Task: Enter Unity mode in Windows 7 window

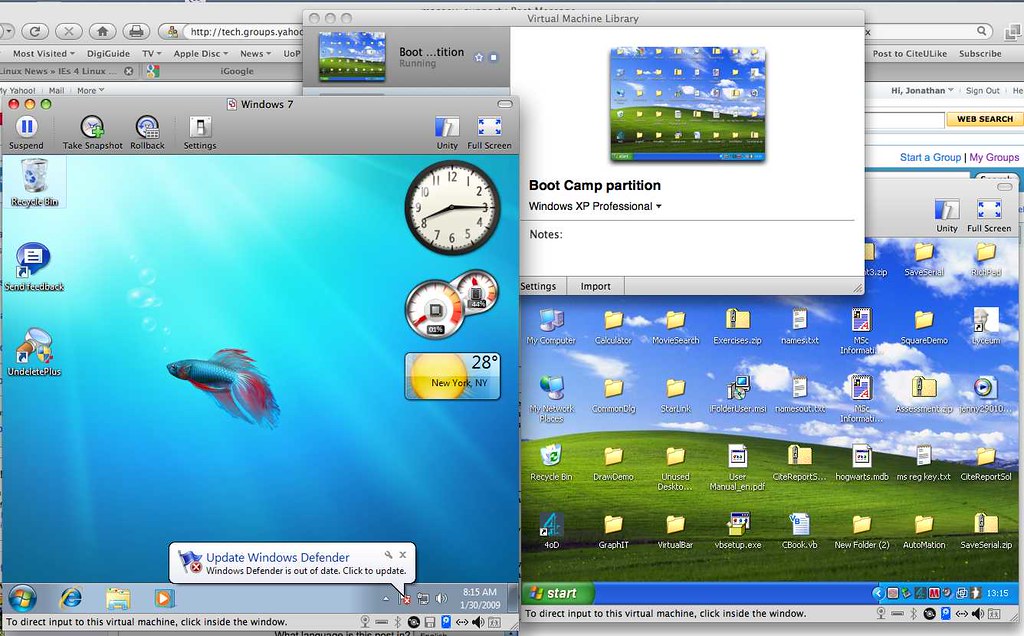Action: [x=447, y=133]
